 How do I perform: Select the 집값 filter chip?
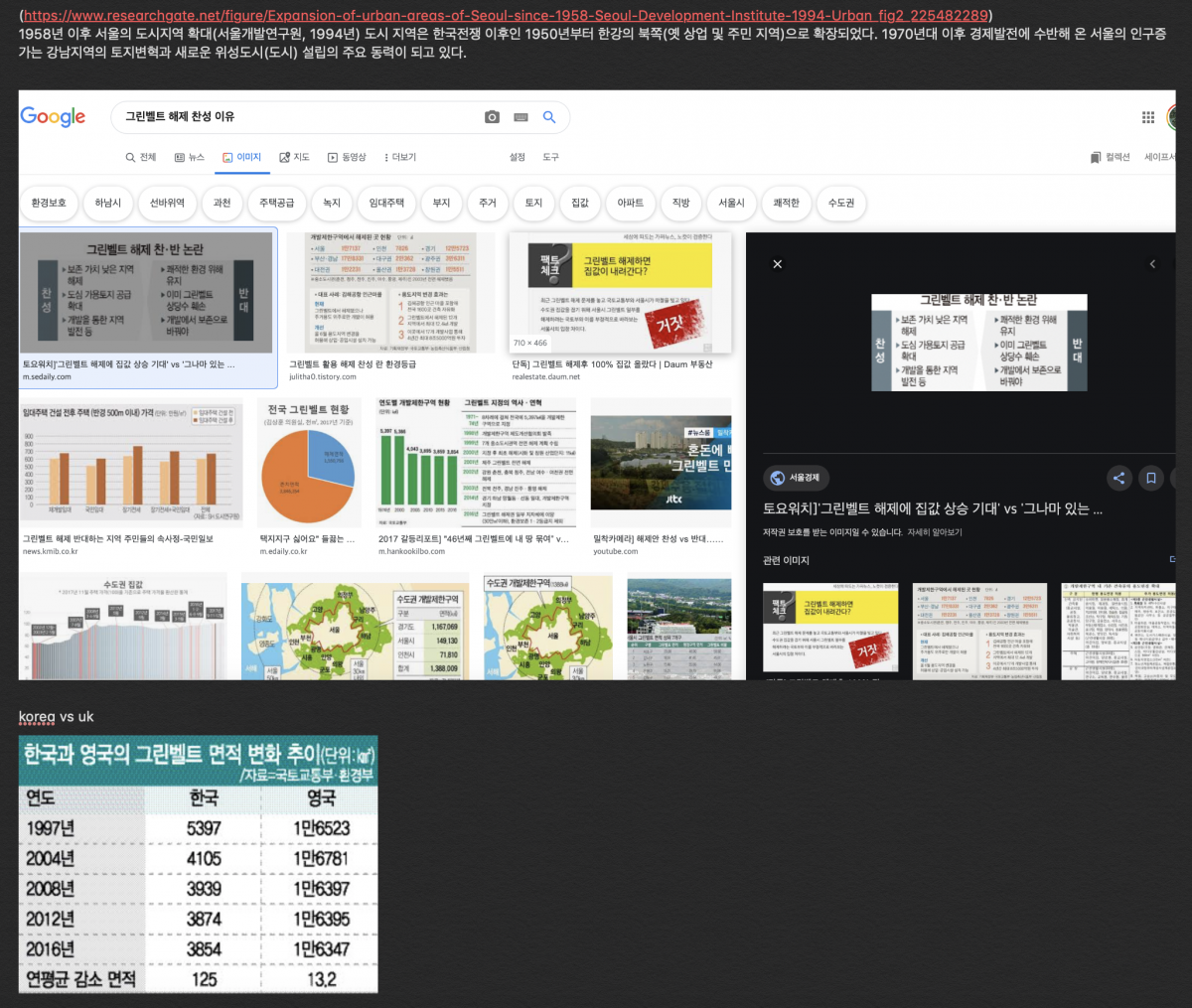(x=580, y=203)
